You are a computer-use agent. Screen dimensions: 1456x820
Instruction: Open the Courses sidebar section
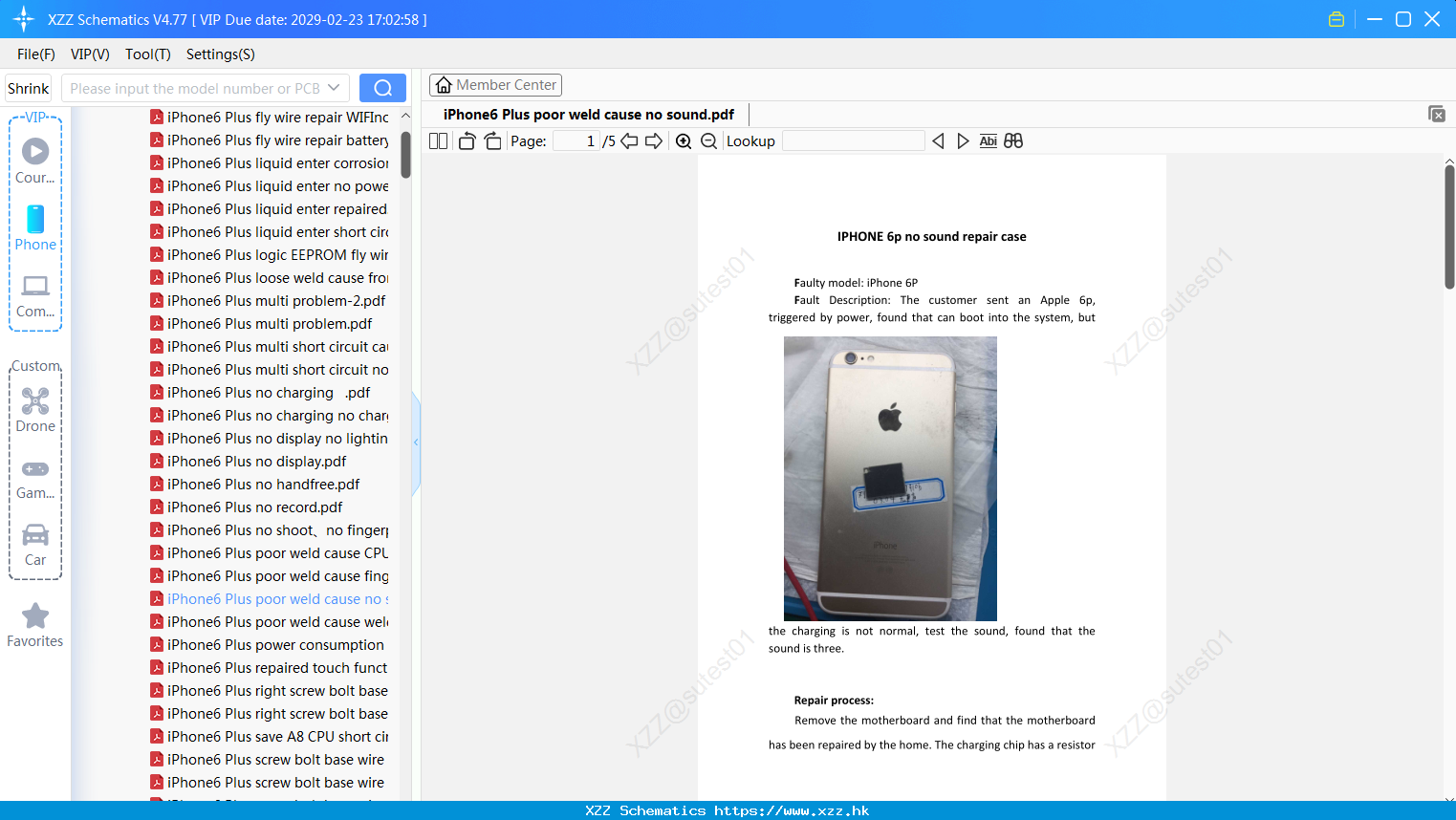pyautogui.click(x=35, y=161)
